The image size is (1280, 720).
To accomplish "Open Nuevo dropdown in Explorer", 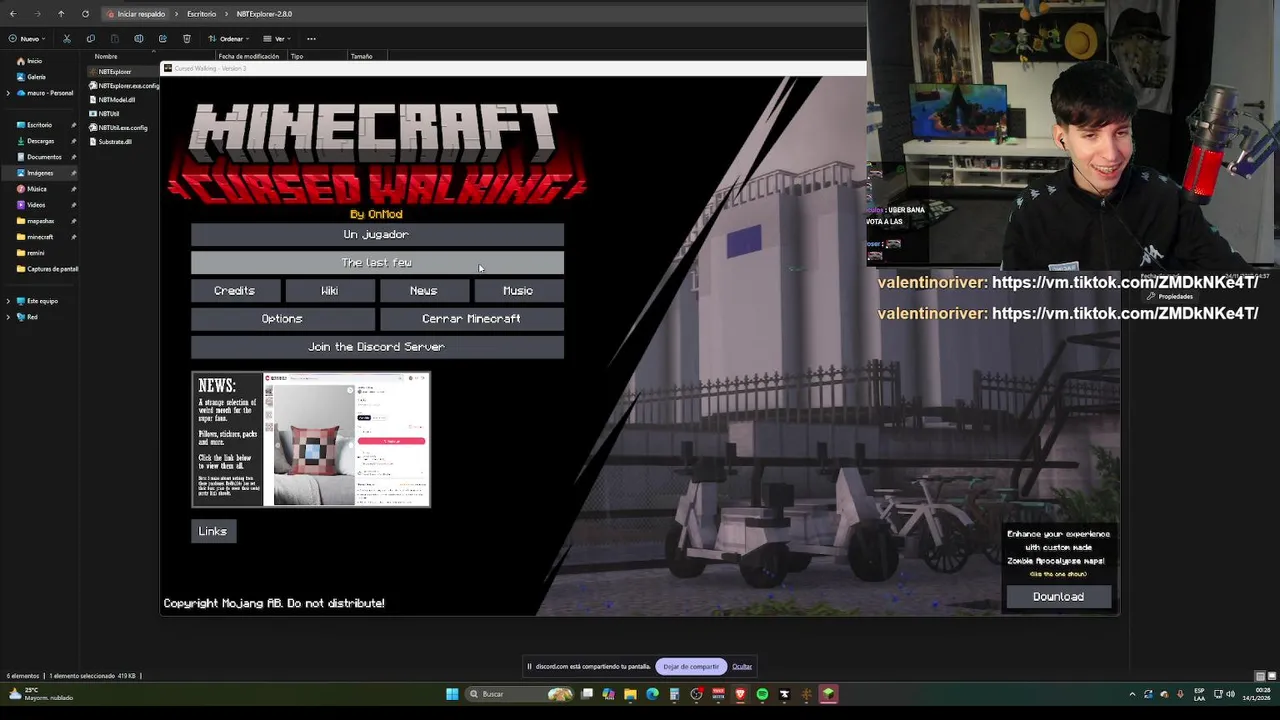I will (28, 39).
